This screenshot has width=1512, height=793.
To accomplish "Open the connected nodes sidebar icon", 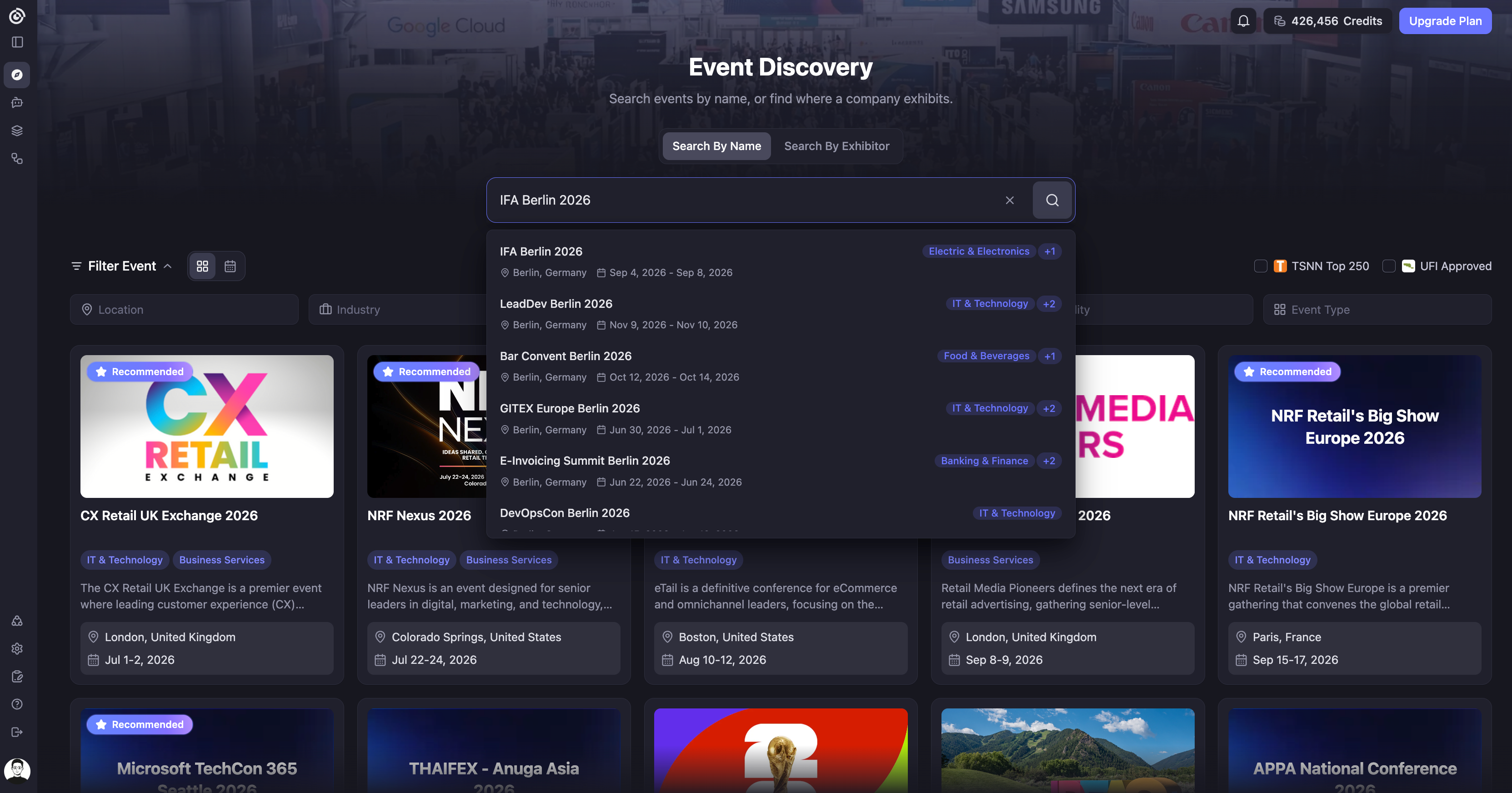I will [x=17, y=159].
